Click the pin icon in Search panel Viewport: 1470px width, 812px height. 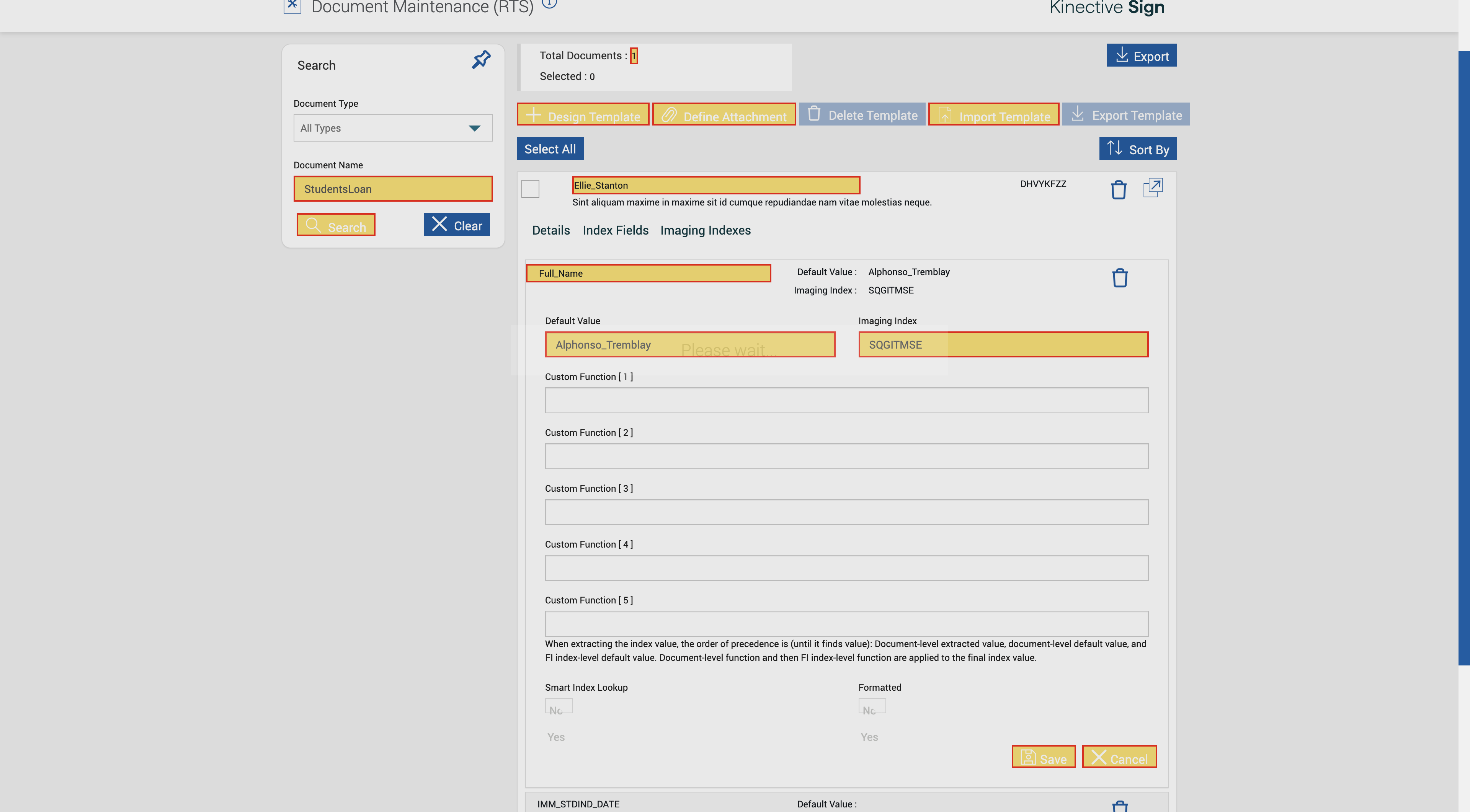(481, 59)
